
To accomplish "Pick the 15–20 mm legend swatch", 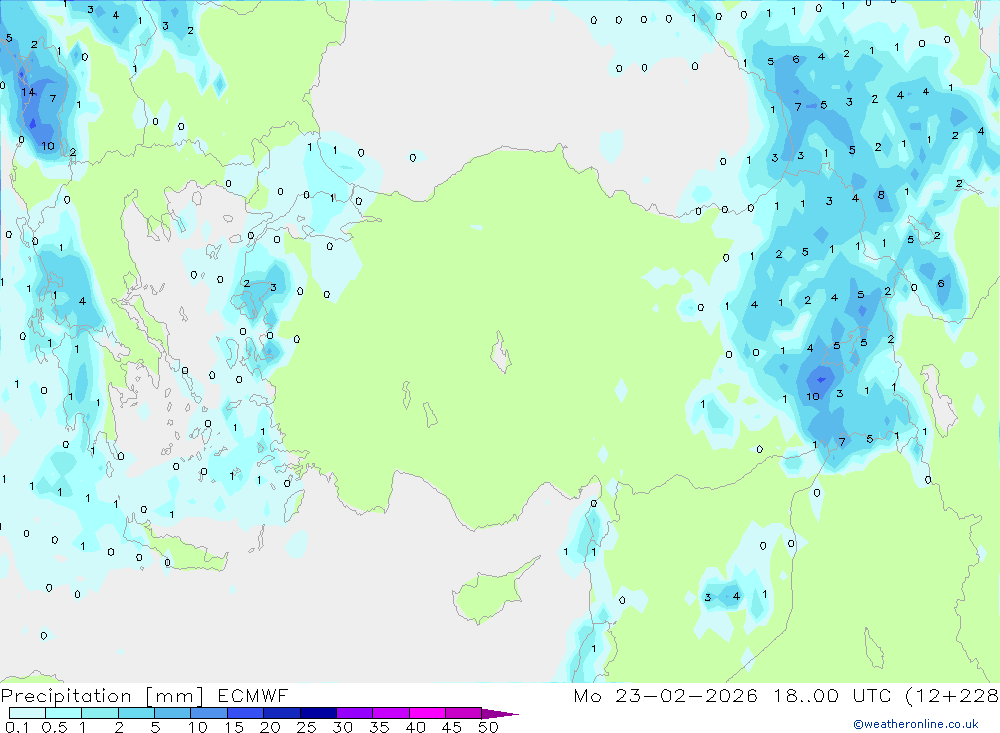I will pyautogui.click(x=245, y=713).
